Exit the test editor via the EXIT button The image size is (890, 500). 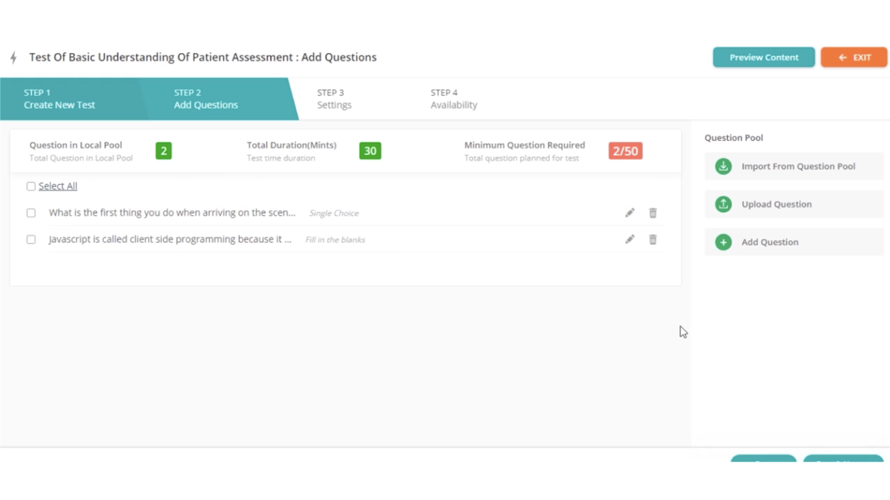tap(854, 57)
